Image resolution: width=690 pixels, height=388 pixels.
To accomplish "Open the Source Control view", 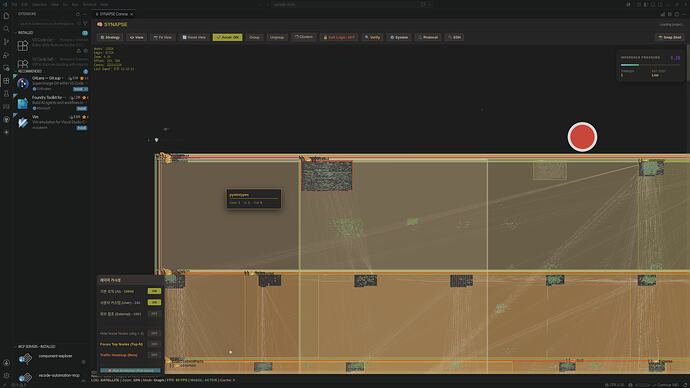I will coord(6,42).
